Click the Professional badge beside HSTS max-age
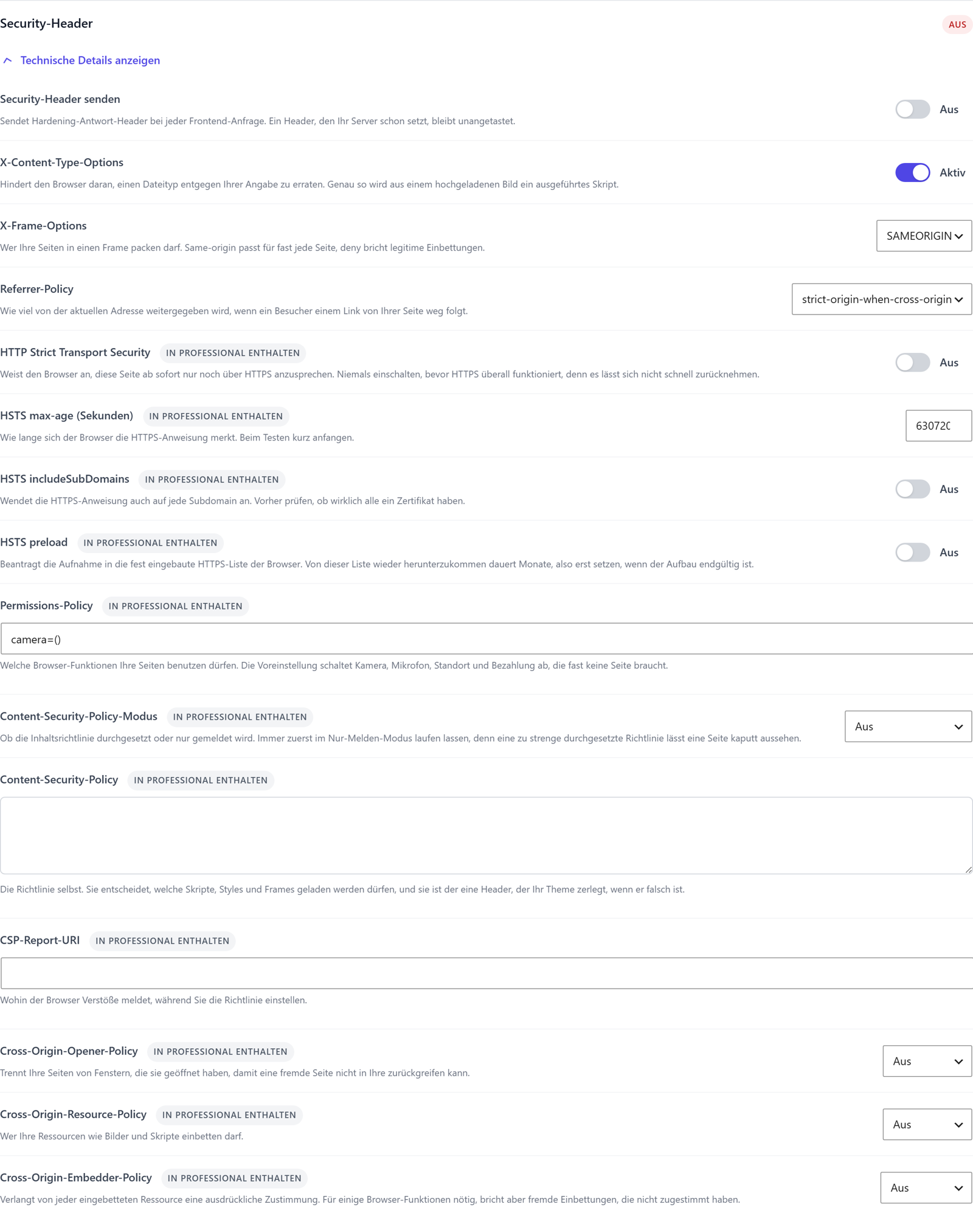The image size is (973, 1232). [216, 416]
